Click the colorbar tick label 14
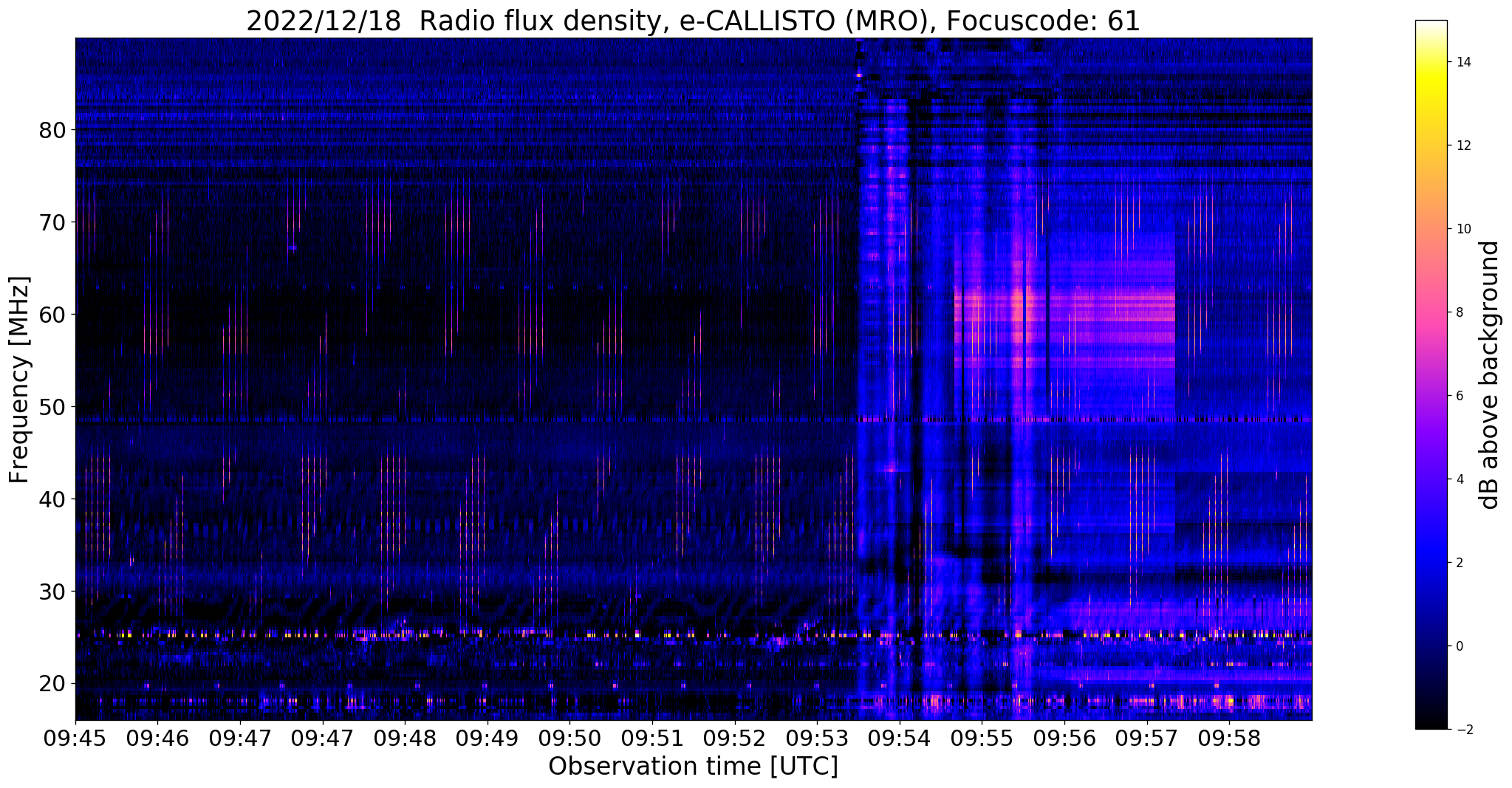 pos(1463,62)
